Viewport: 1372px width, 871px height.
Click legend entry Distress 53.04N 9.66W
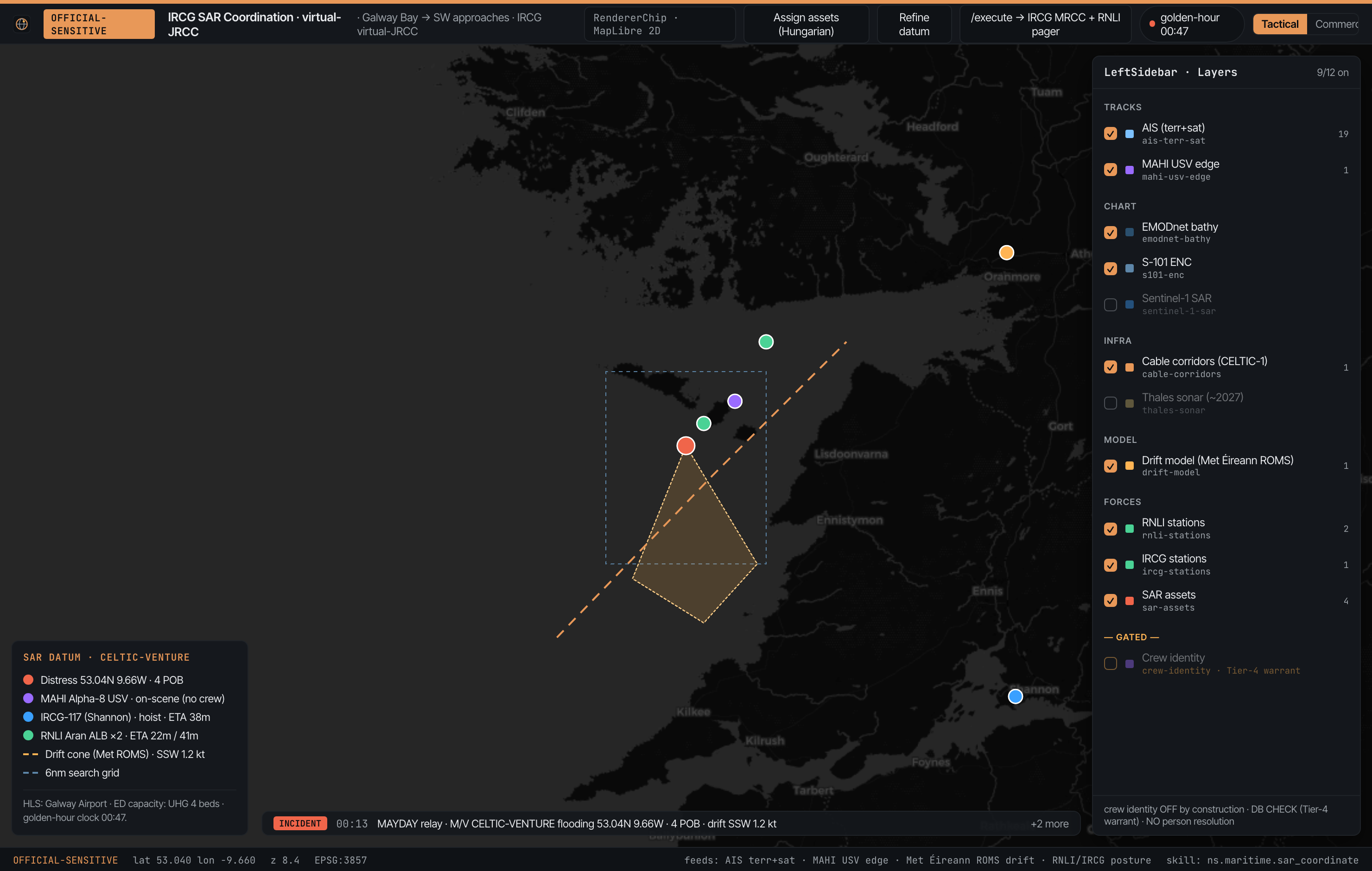[103, 680]
